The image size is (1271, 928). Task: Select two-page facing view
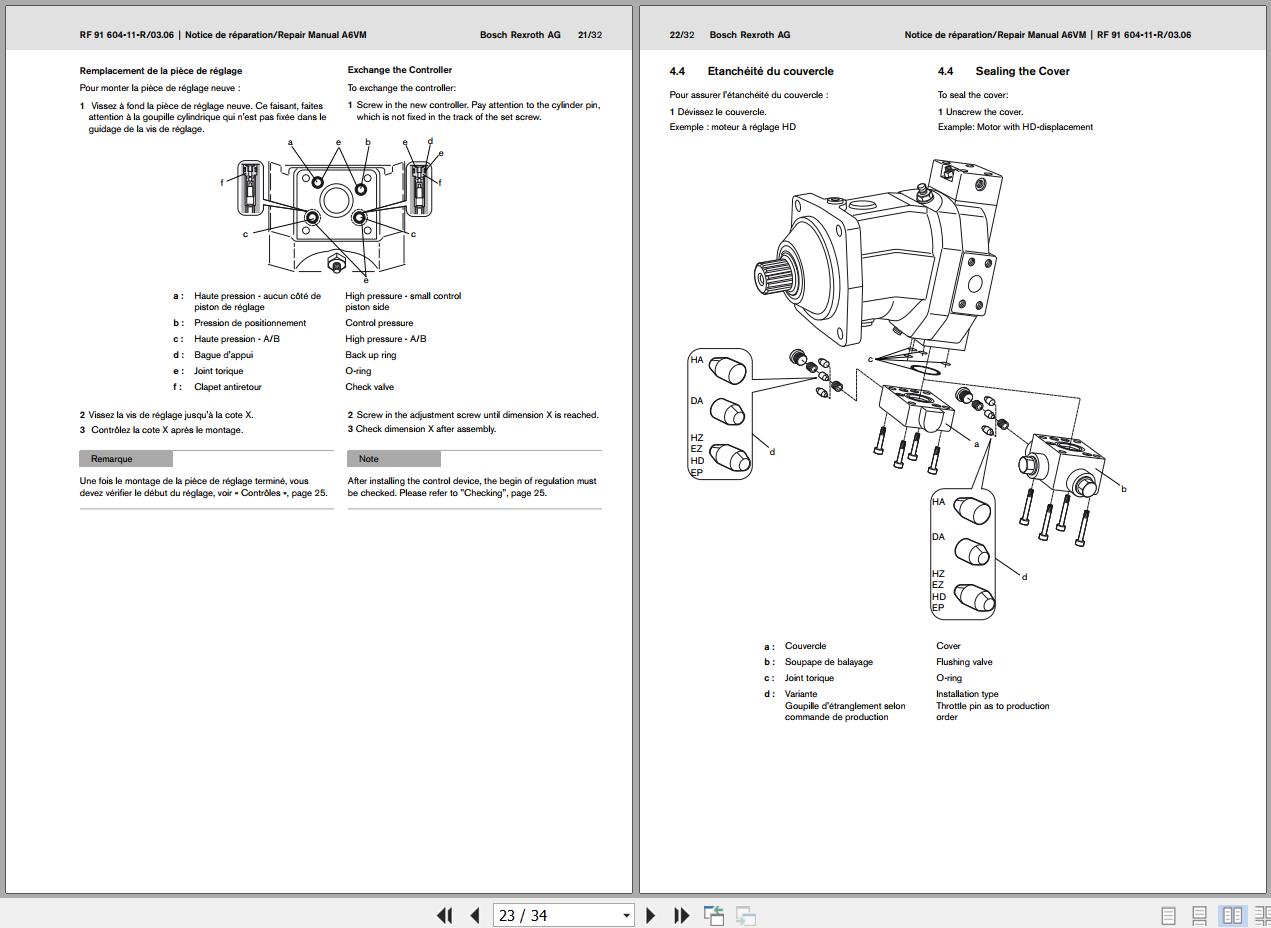tap(1232, 915)
